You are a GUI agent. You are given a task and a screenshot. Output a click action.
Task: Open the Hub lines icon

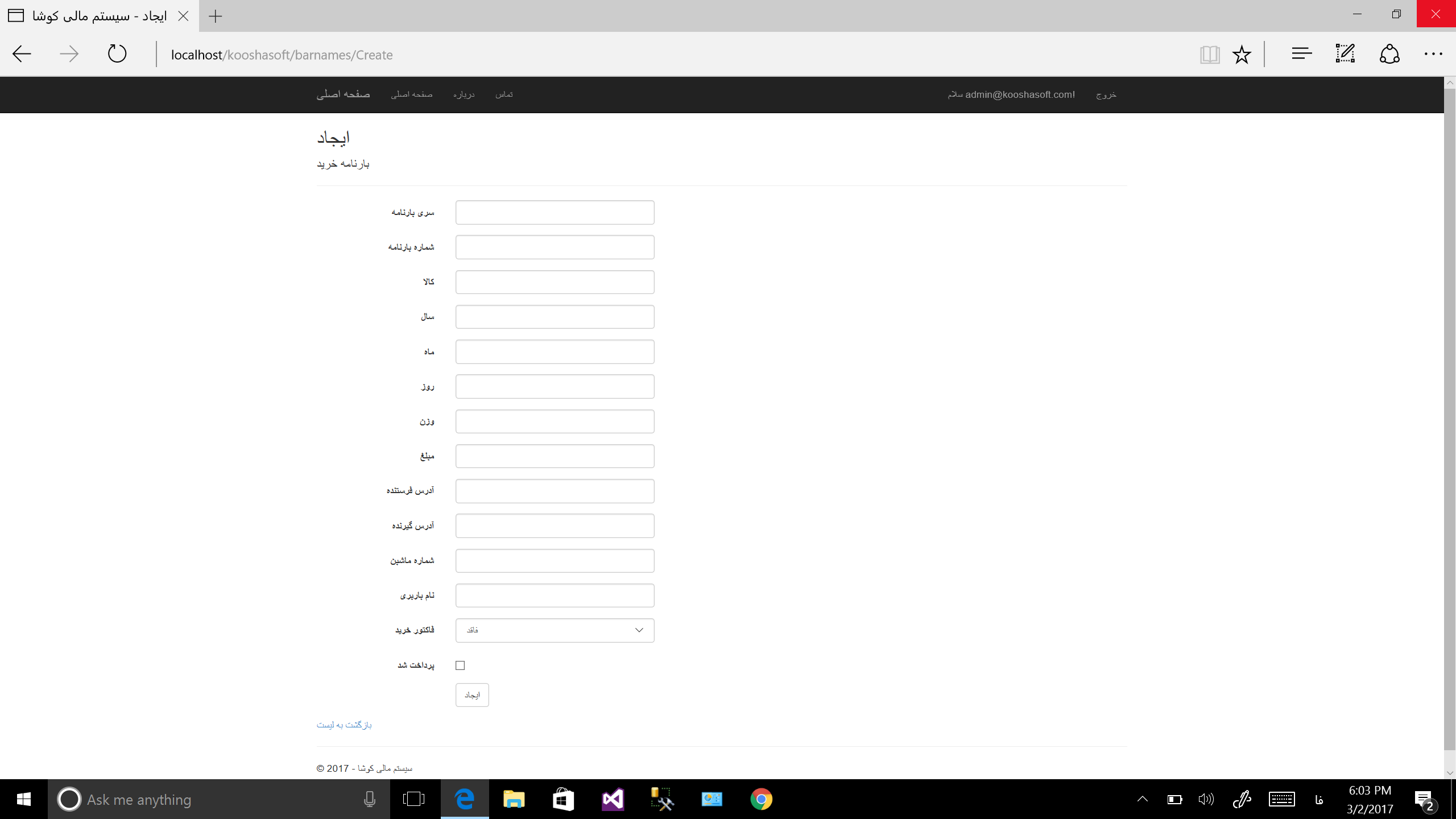click(1301, 54)
